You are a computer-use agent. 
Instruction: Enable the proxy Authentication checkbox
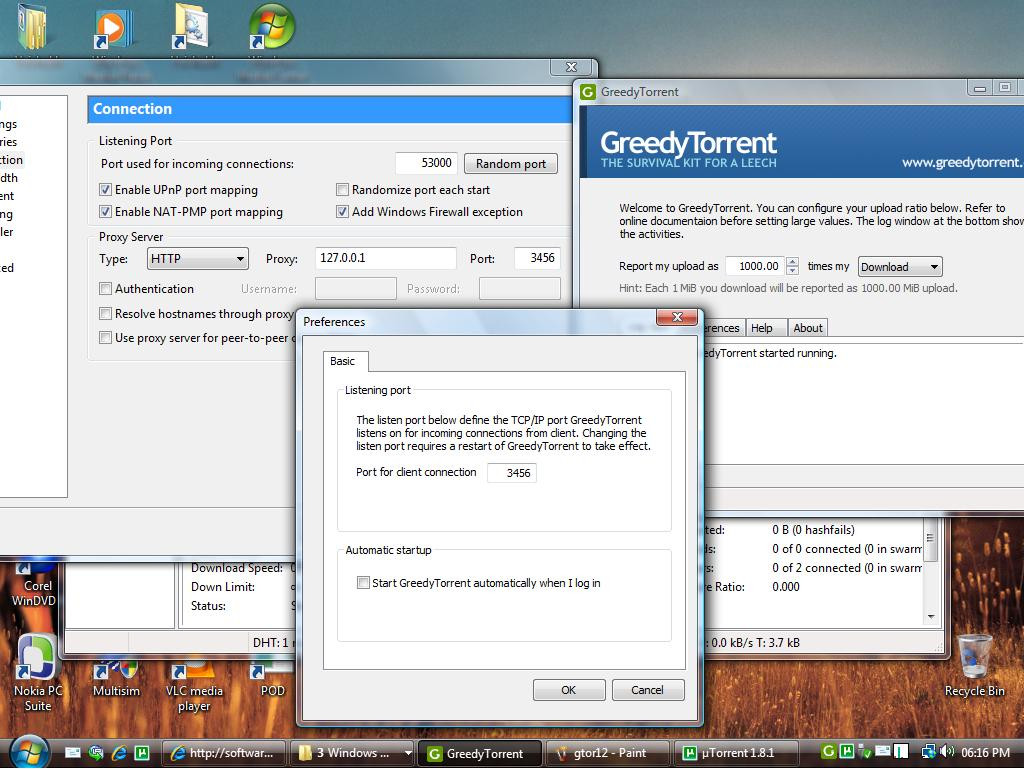105,289
